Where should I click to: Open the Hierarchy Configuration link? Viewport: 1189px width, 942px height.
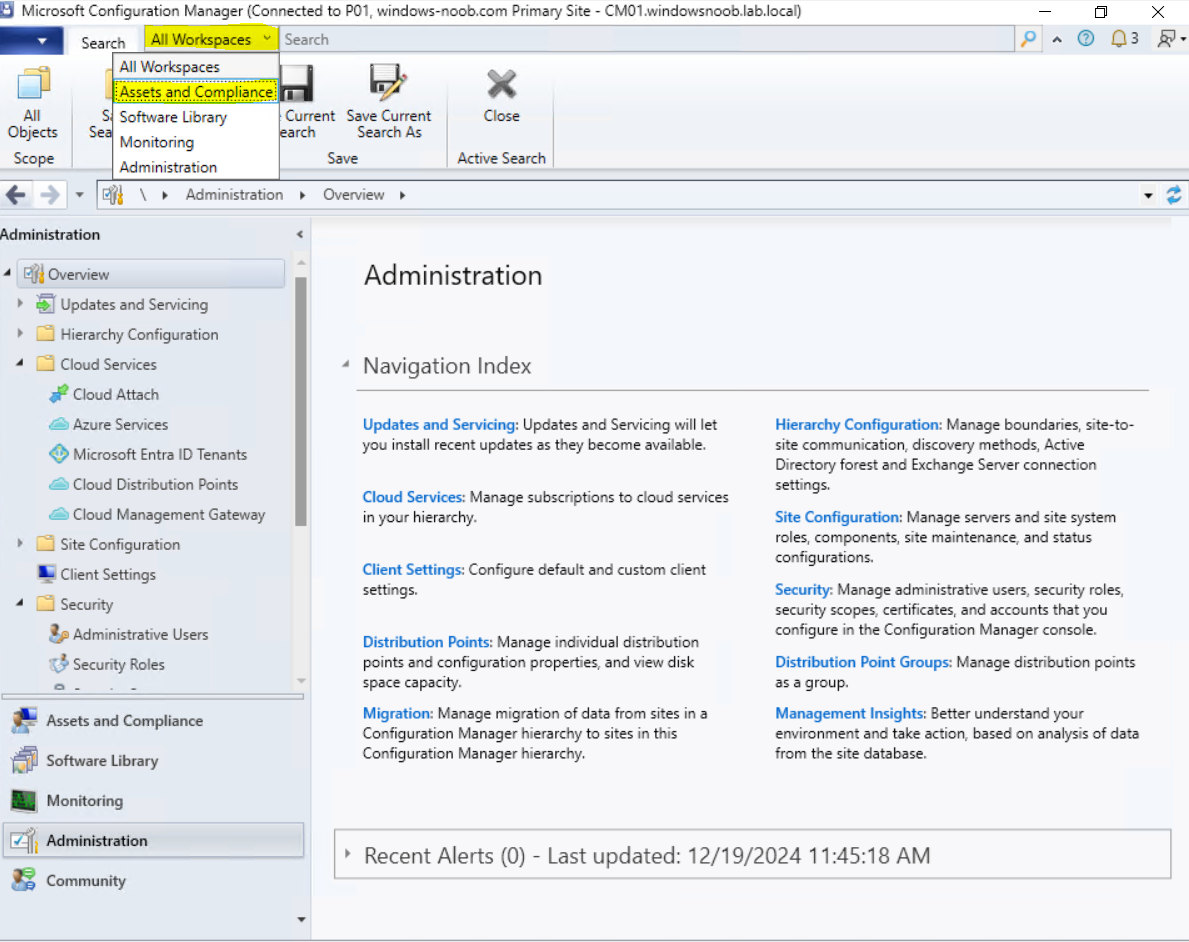pyautogui.click(x=858, y=425)
